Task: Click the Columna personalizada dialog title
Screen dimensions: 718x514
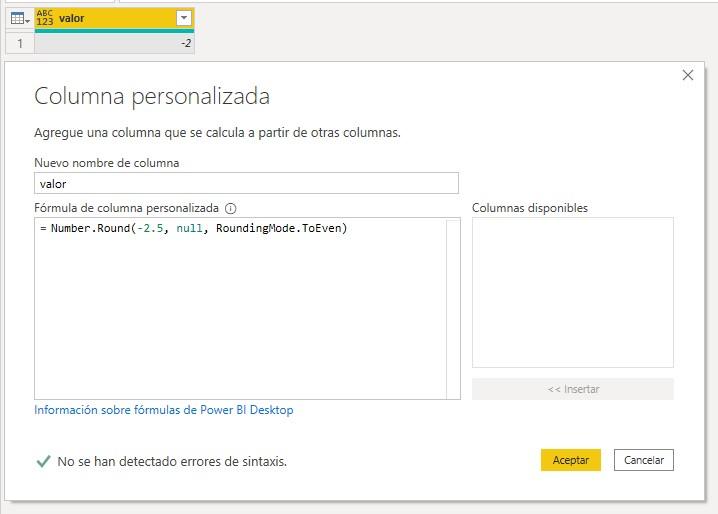Action: 152,96
